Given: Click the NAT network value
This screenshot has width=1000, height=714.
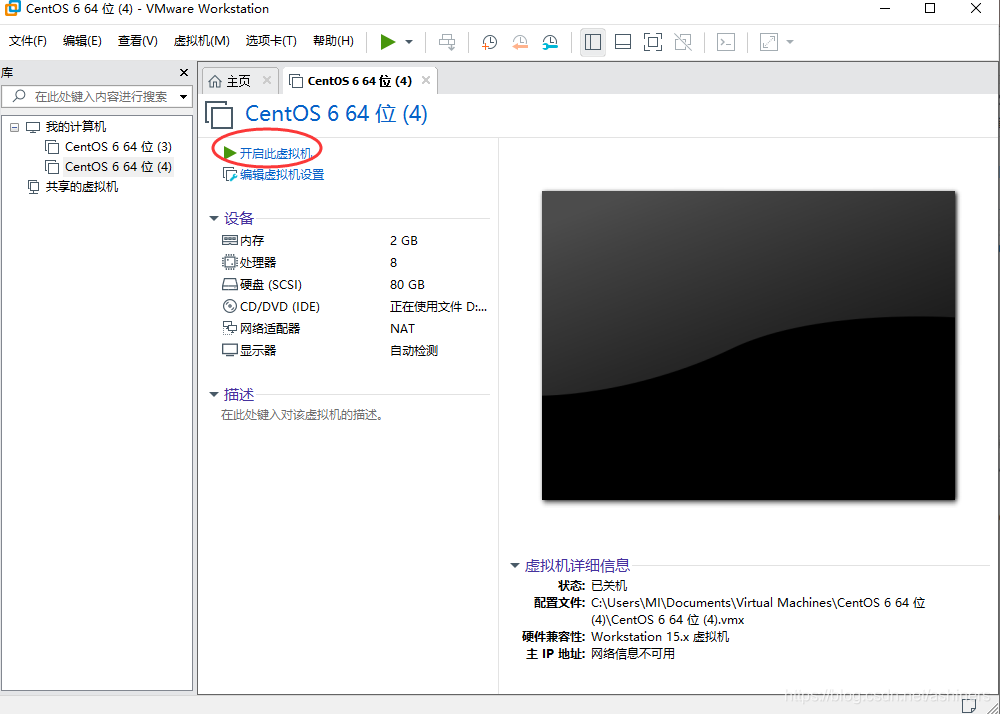Looking at the screenshot, I should tap(402, 328).
